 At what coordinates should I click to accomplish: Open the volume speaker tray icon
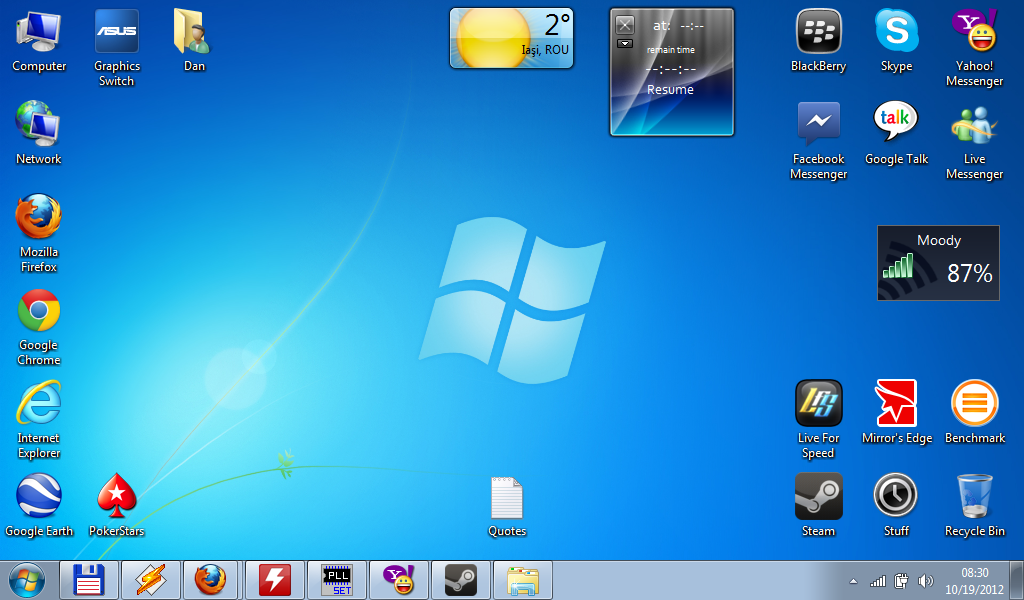coord(925,580)
